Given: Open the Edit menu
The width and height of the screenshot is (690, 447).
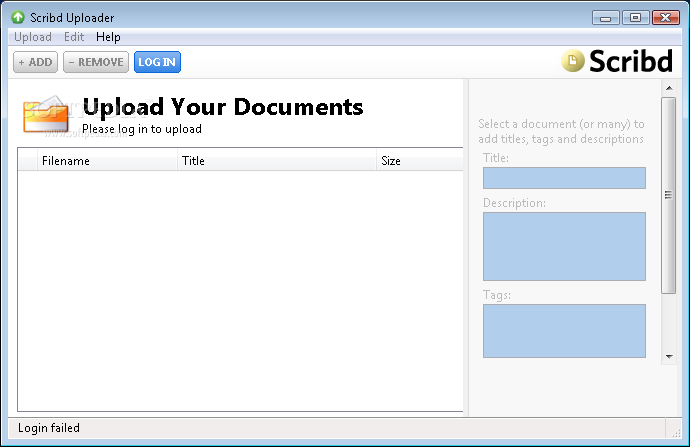Looking at the screenshot, I should pos(74,37).
